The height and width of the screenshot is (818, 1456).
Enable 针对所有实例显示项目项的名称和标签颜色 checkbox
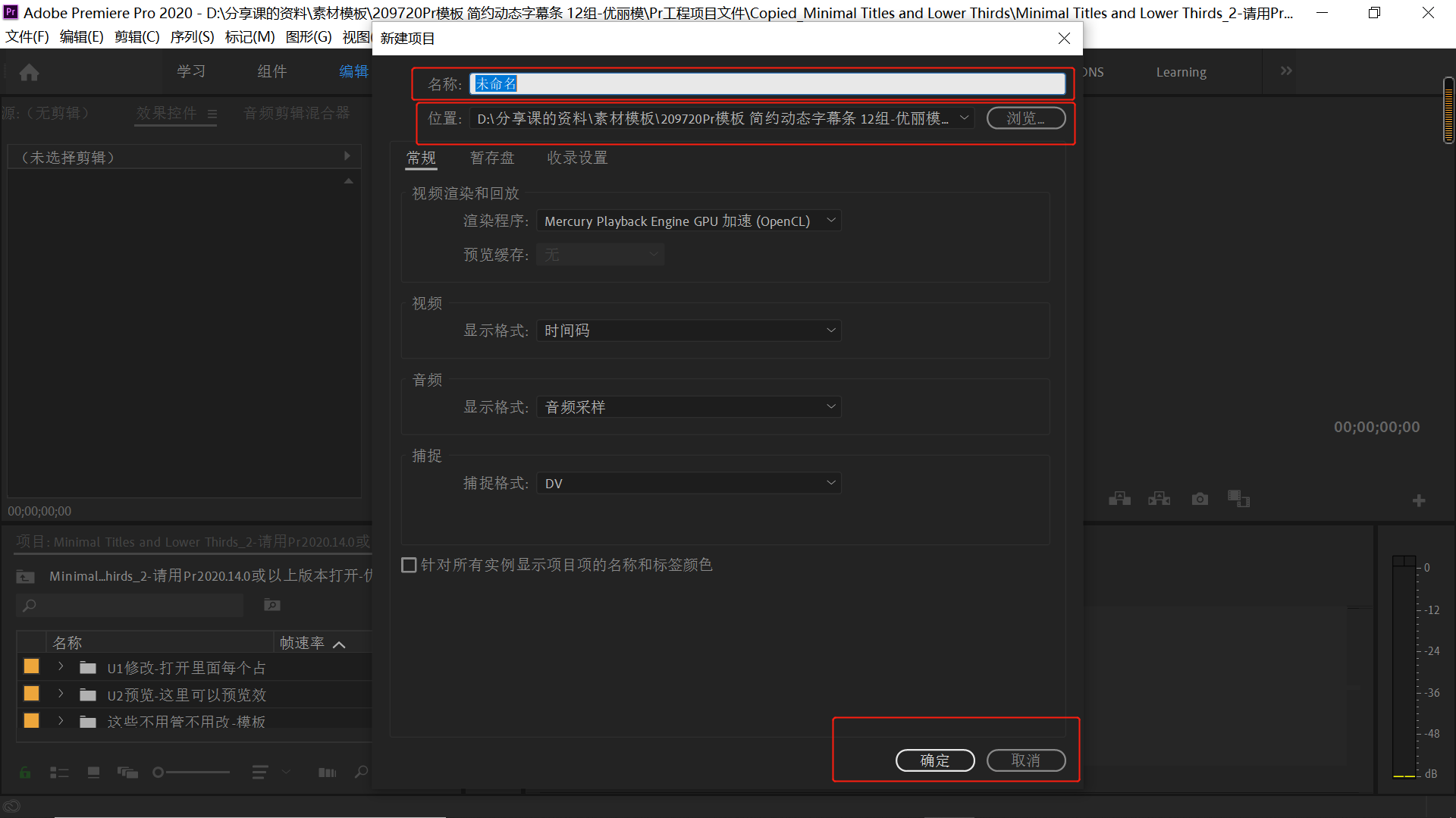click(x=409, y=565)
